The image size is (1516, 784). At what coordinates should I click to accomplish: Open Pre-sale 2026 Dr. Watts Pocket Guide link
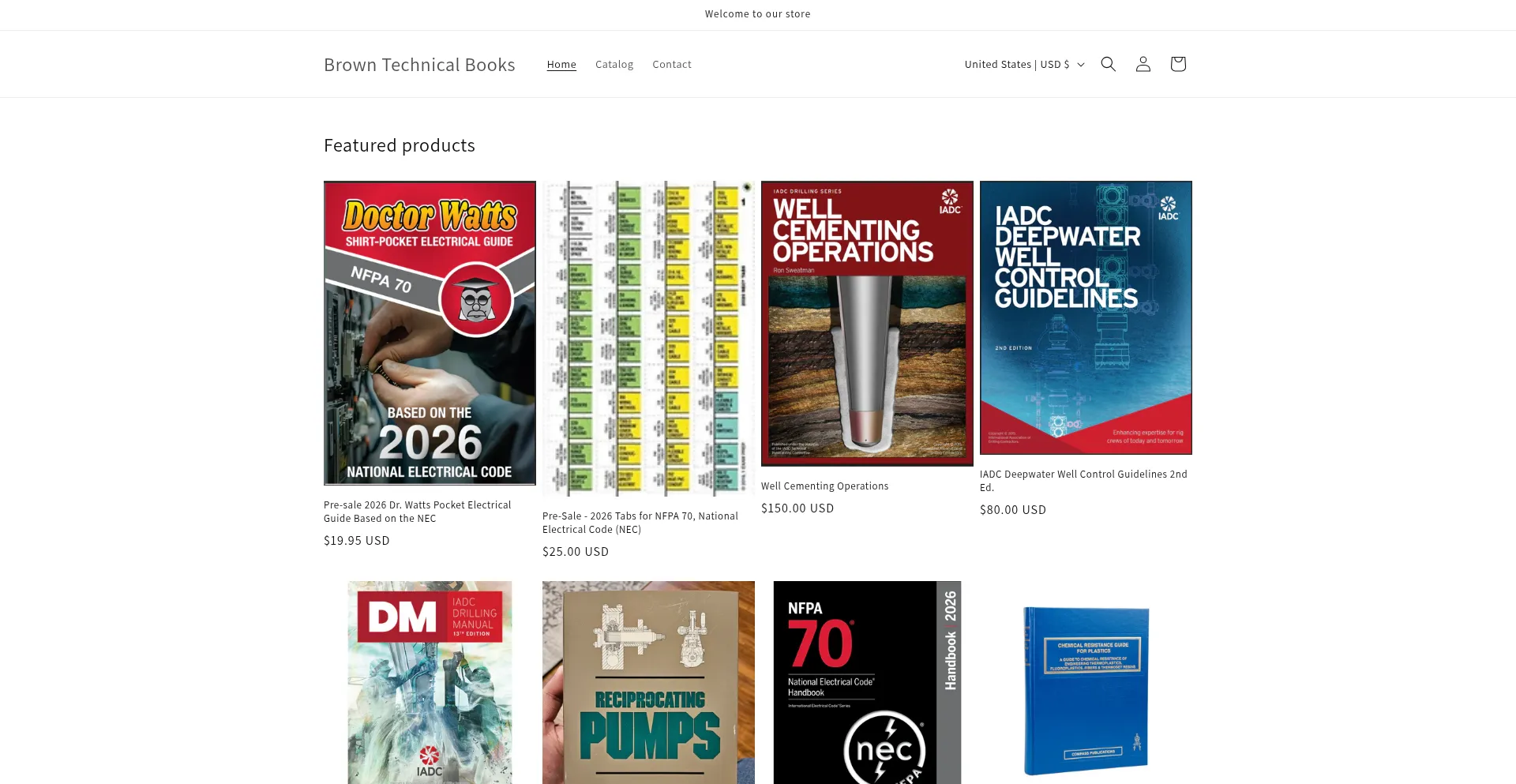(417, 512)
